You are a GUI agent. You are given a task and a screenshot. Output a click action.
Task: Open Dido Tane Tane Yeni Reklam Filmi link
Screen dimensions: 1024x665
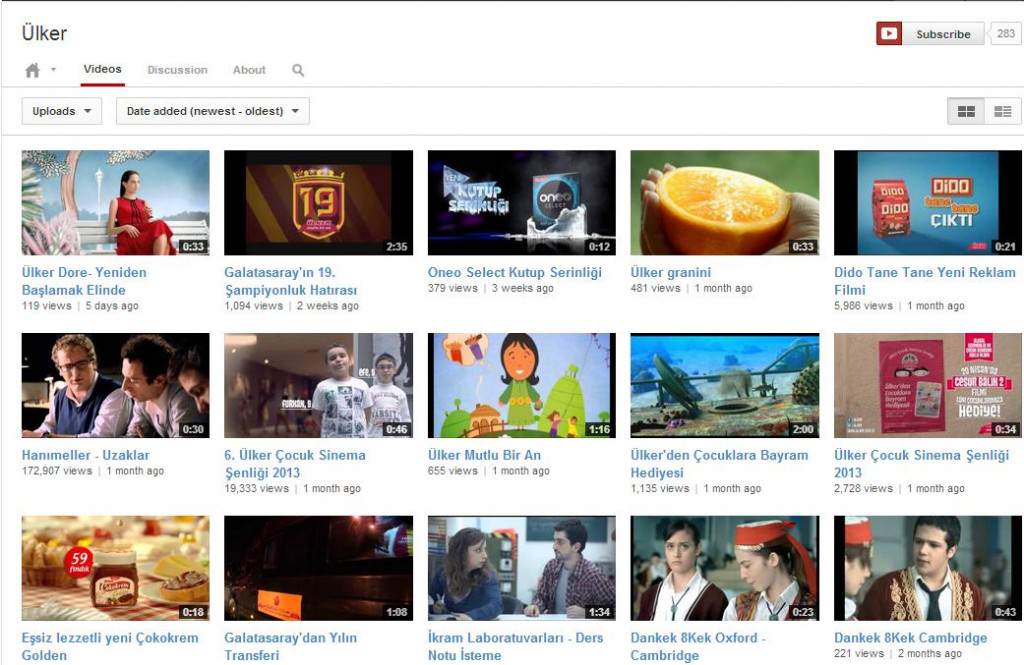925,281
